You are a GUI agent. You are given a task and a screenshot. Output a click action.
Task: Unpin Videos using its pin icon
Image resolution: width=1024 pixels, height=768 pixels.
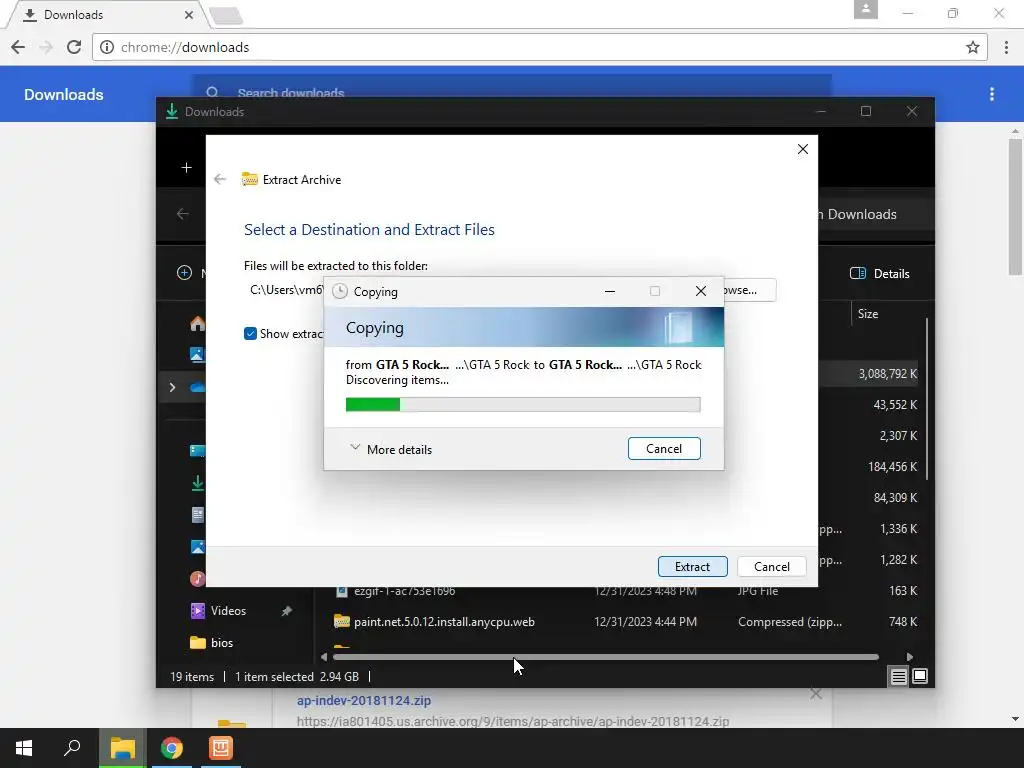pyautogui.click(x=287, y=611)
